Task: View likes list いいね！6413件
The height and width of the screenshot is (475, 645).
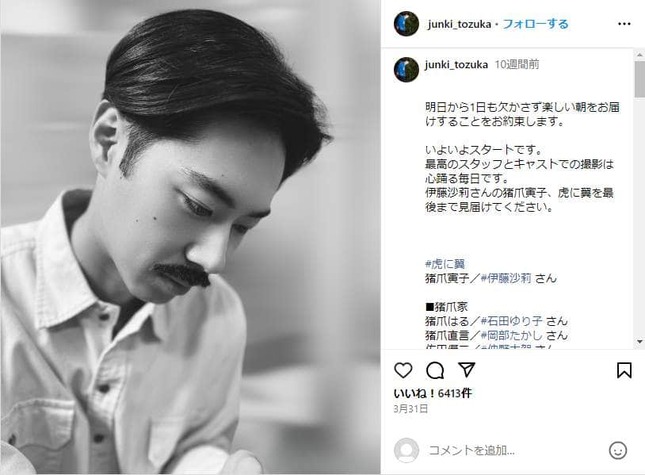Action: [x=432, y=394]
